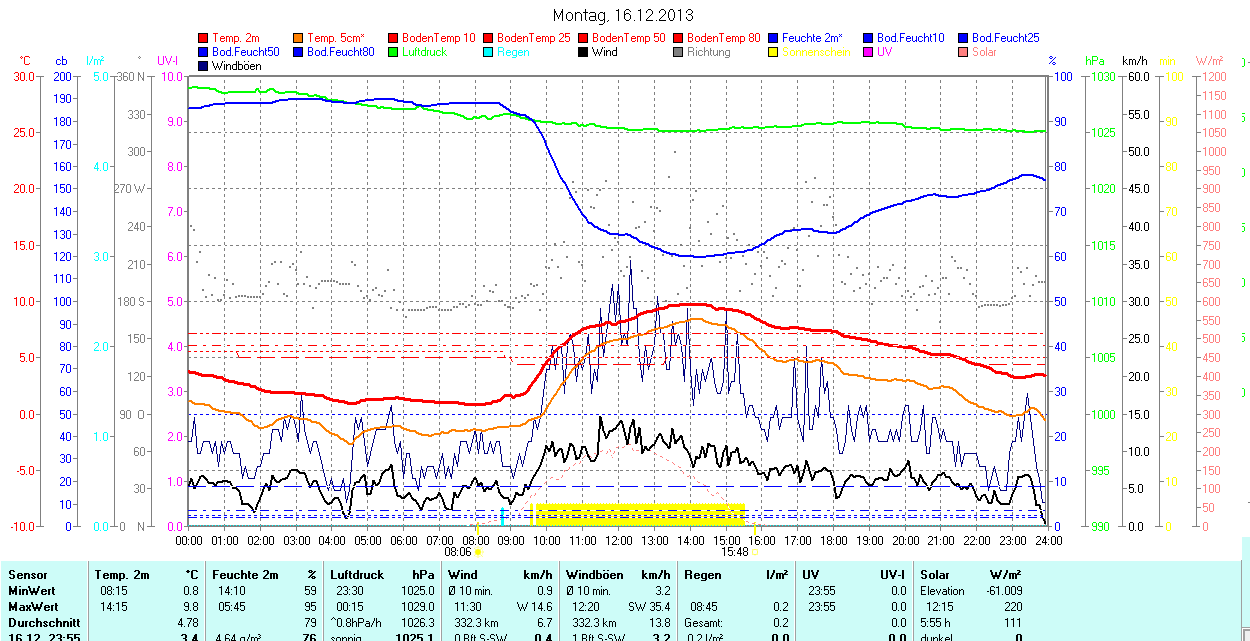Viewport: 1250px width, 641px height.
Task: Click the magenta UV legend square
Action: pyautogui.click(x=869, y=52)
